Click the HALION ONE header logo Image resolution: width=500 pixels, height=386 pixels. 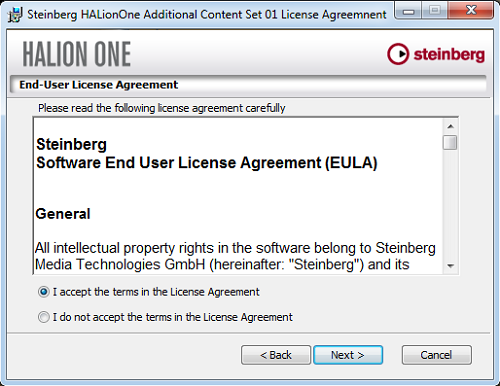77,54
